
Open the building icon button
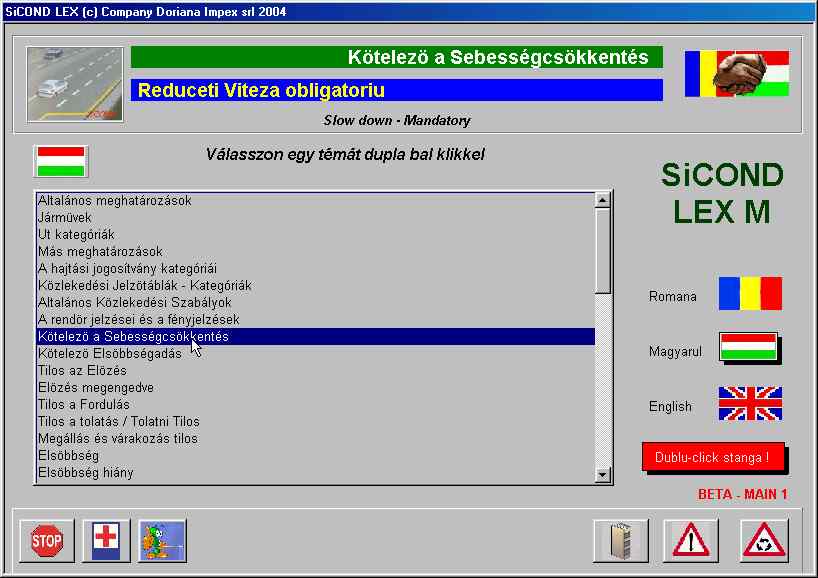[x=621, y=541]
